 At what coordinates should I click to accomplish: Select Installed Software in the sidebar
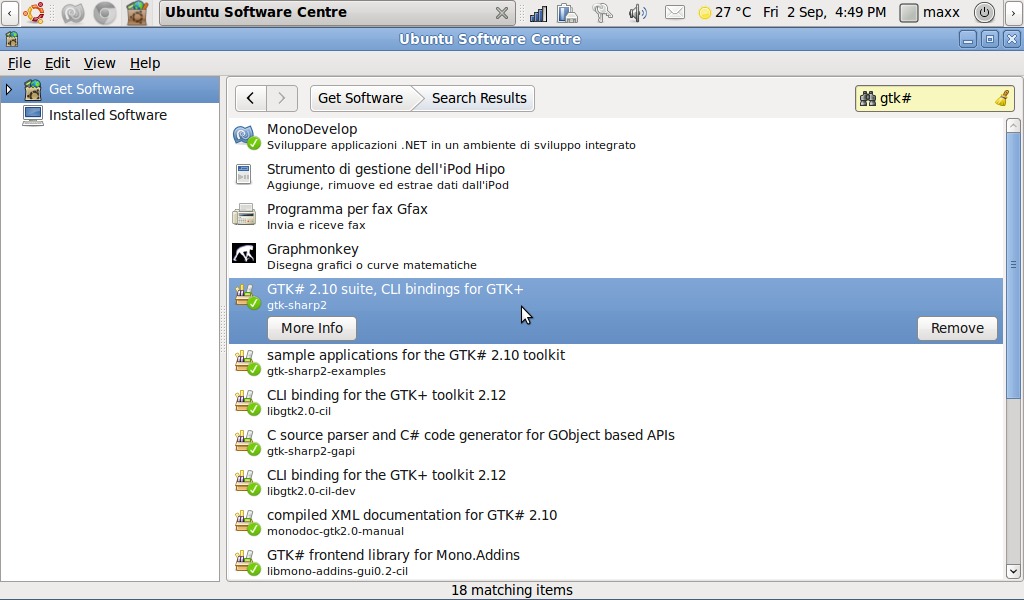(110, 115)
